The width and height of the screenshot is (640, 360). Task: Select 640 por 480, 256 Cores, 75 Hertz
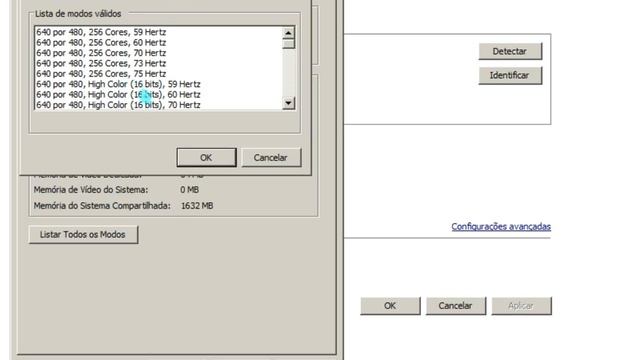tap(158, 74)
